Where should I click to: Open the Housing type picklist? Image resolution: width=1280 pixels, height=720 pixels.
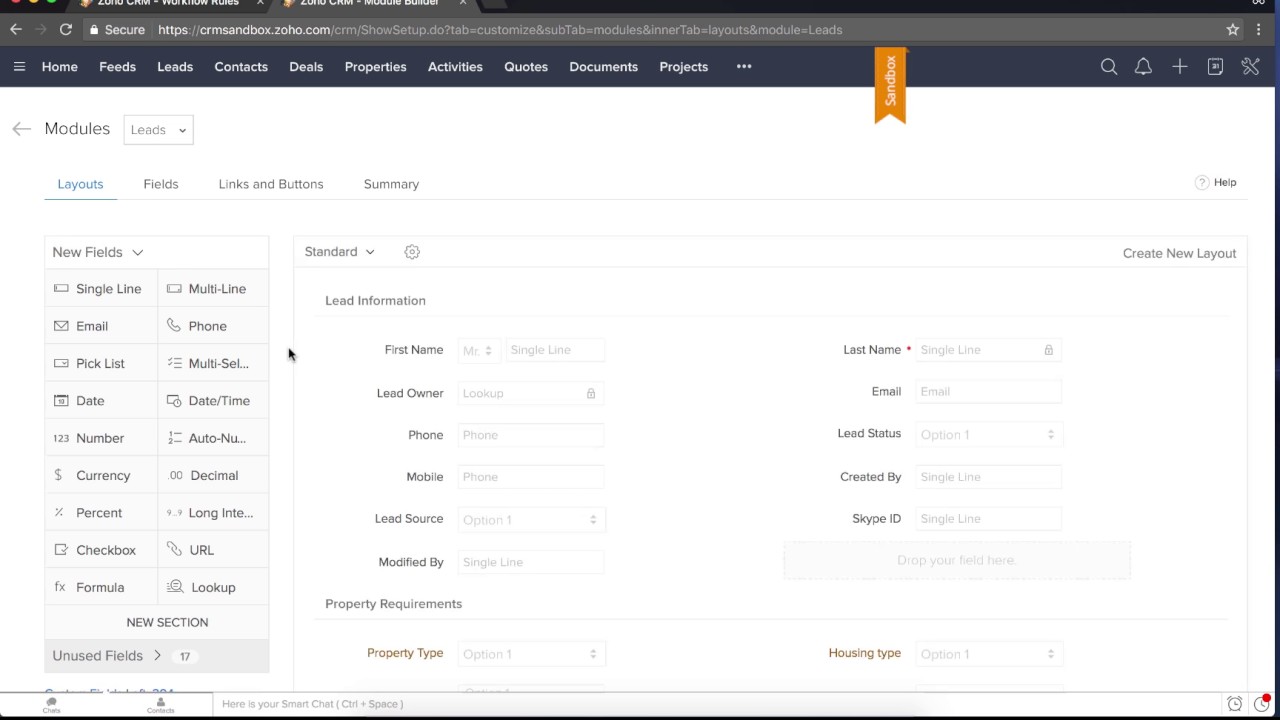[x=987, y=654]
